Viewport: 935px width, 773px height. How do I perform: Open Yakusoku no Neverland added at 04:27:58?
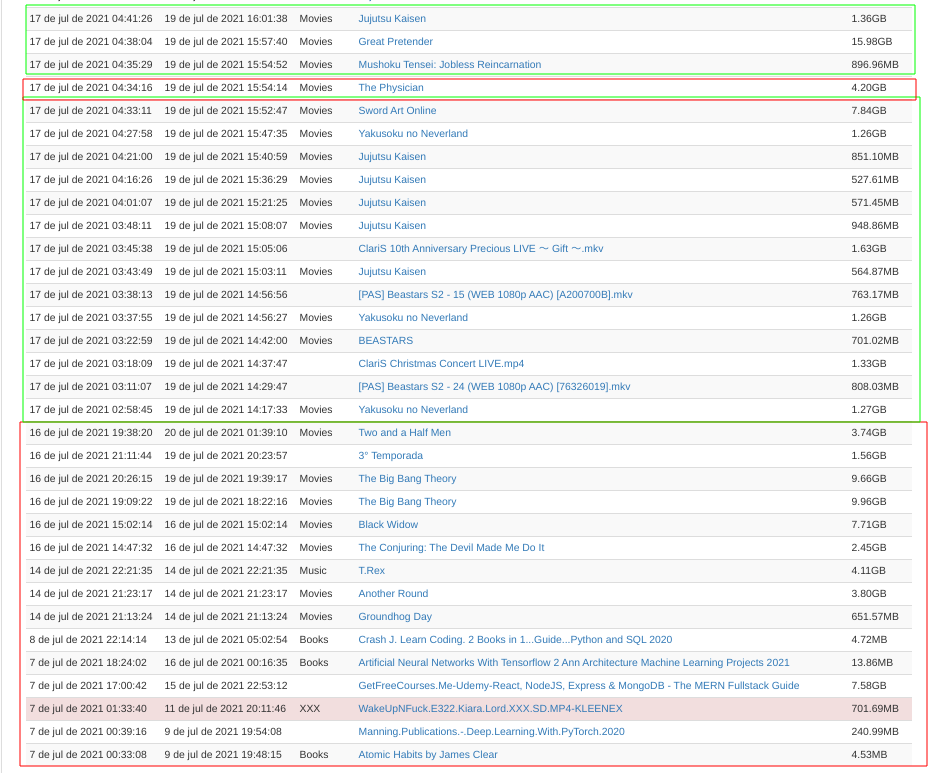413,134
